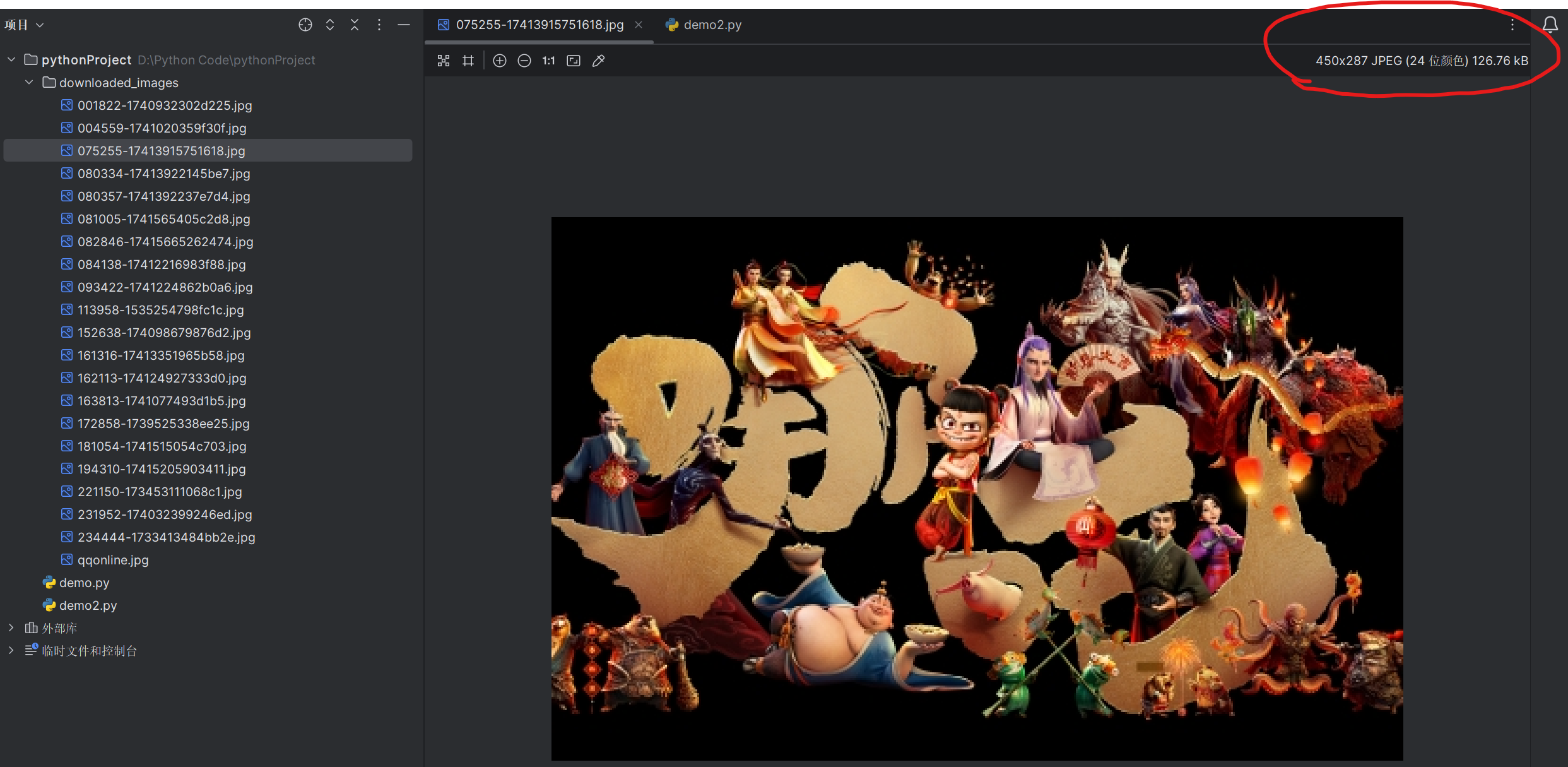The image size is (1568, 767).
Task: Toggle chessboard transparency in image toolbar
Action: (444, 61)
